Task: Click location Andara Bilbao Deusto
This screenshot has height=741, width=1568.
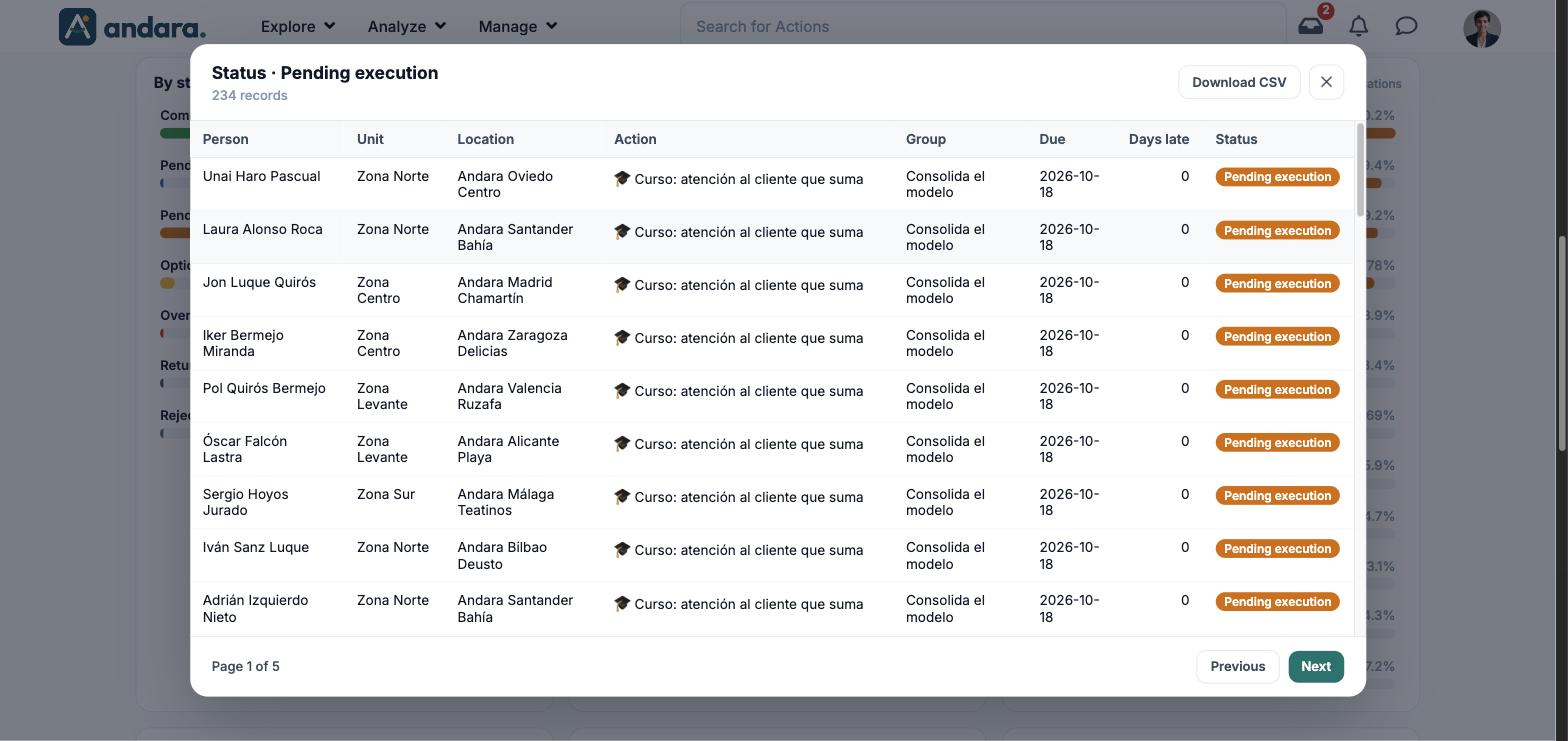Action: pyautogui.click(x=502, y=556)
